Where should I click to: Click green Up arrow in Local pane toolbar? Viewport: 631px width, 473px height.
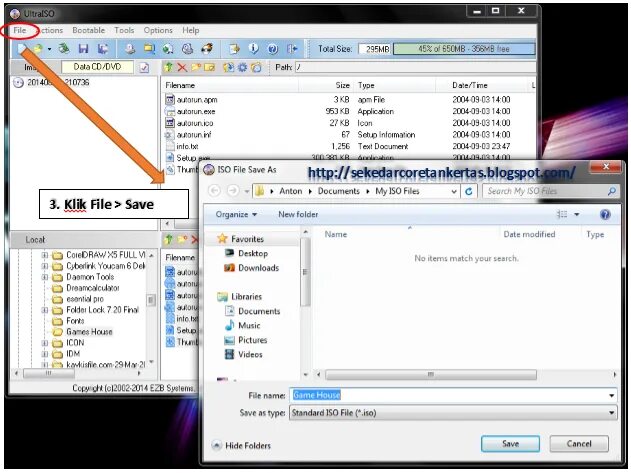pyautogui.click(x=169, y=240)
